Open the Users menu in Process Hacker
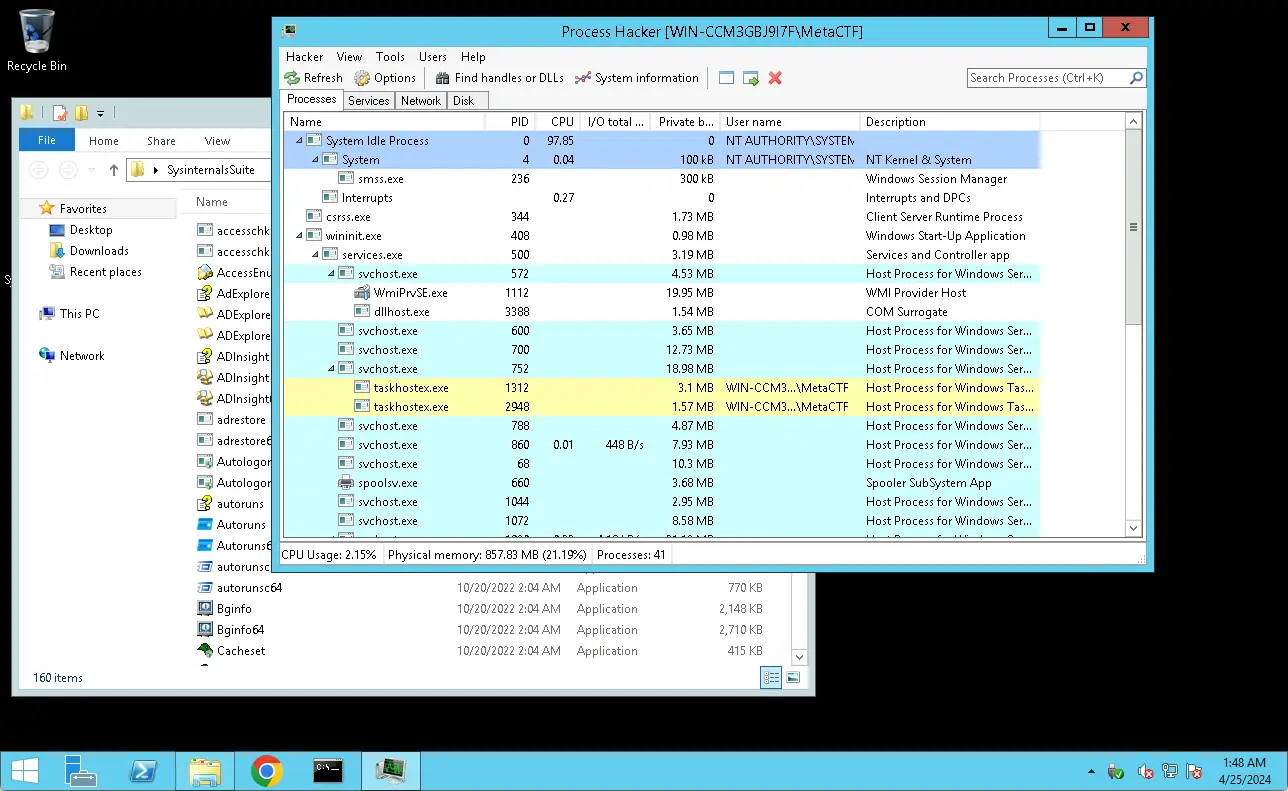 click(x=433, y=57)
